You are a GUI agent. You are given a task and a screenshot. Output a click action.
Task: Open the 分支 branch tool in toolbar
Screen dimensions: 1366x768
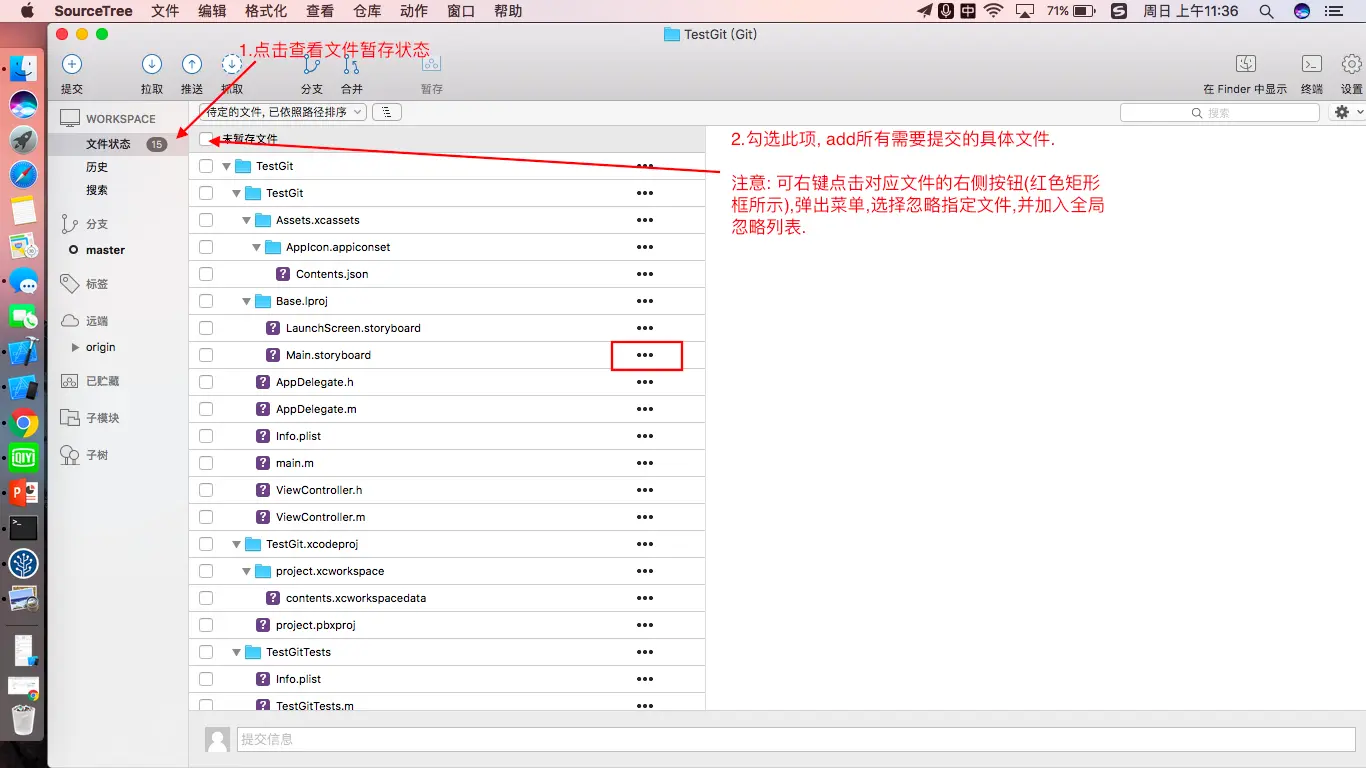312,65
